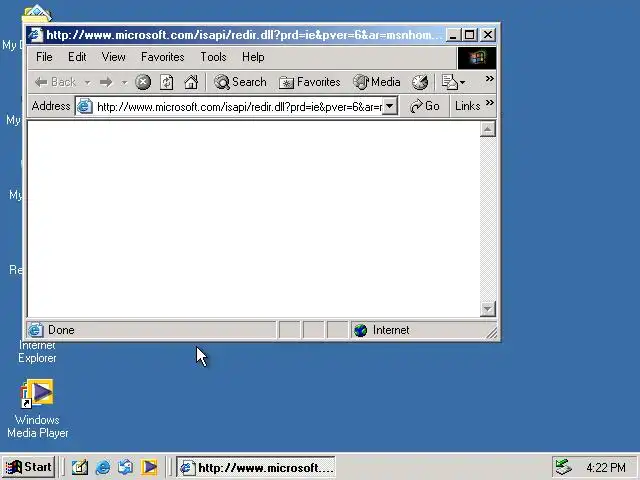
Task: Open the address bar dropdown list
Action: (x=390, y=106)
